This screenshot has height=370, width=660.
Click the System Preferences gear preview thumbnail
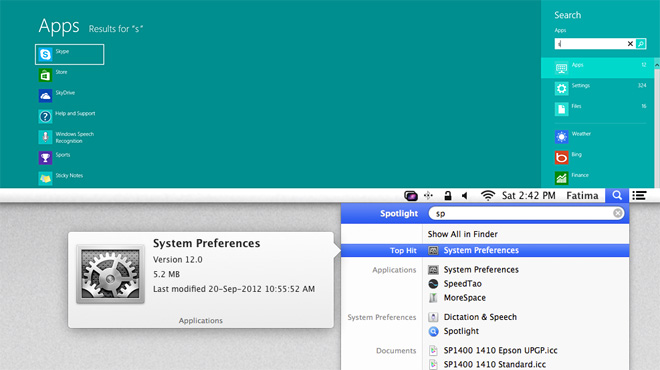110,274
